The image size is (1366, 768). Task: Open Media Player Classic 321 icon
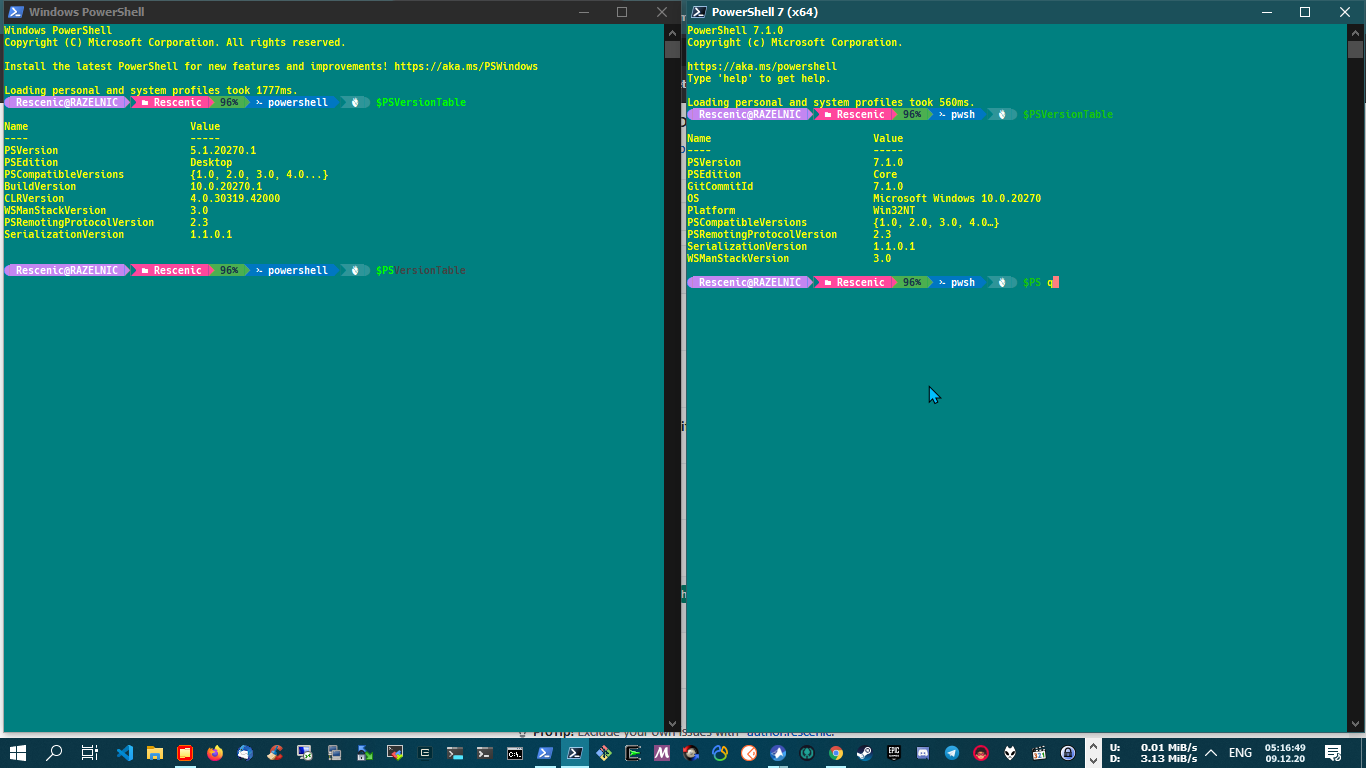pos(1040,753)
